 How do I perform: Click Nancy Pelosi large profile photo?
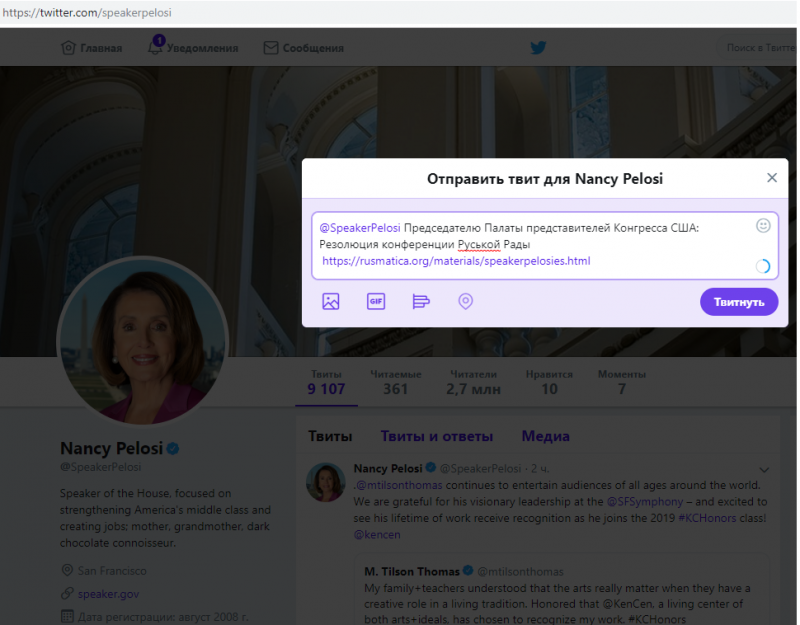142,341
